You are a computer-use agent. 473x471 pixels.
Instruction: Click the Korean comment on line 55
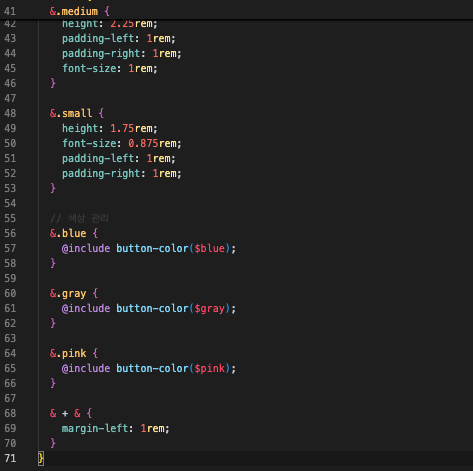[x=79, y=219]
